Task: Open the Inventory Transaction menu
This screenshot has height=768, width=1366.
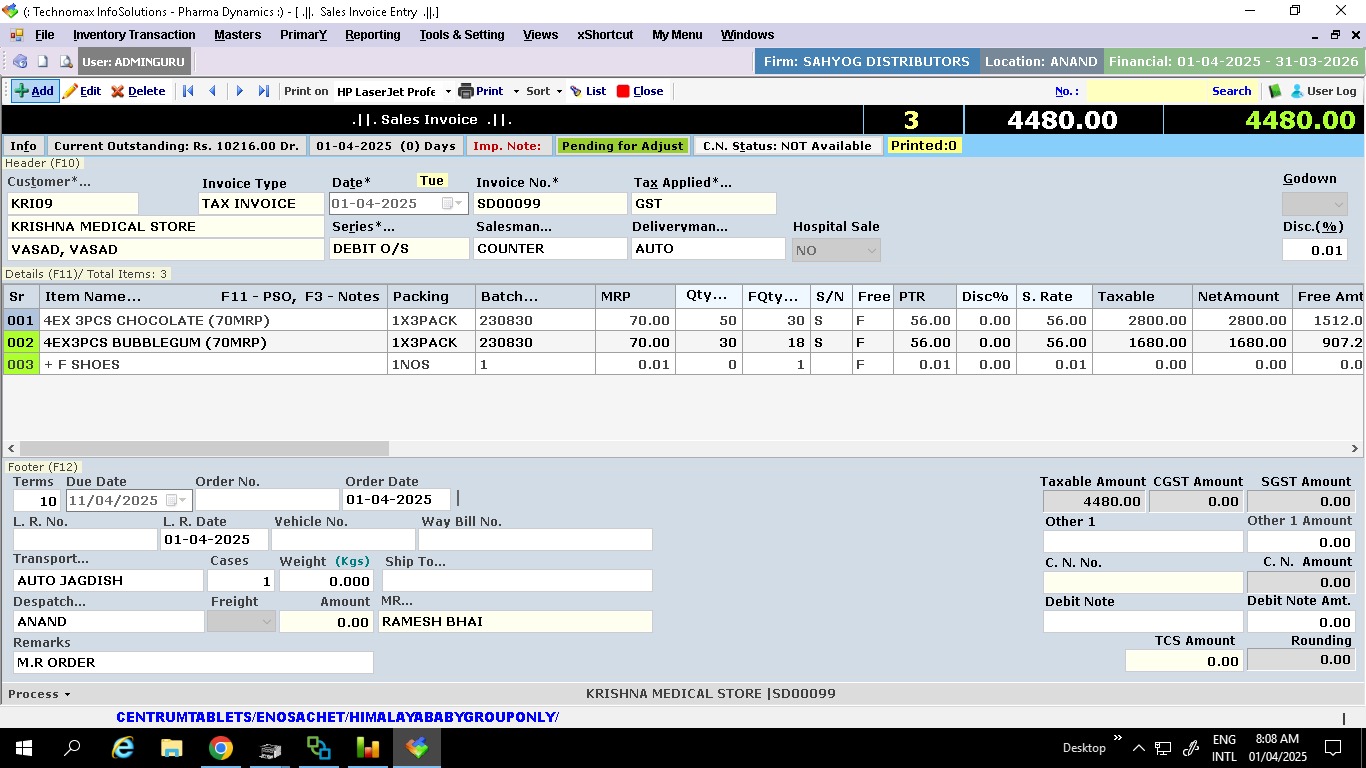Action: tap(134, 35)
